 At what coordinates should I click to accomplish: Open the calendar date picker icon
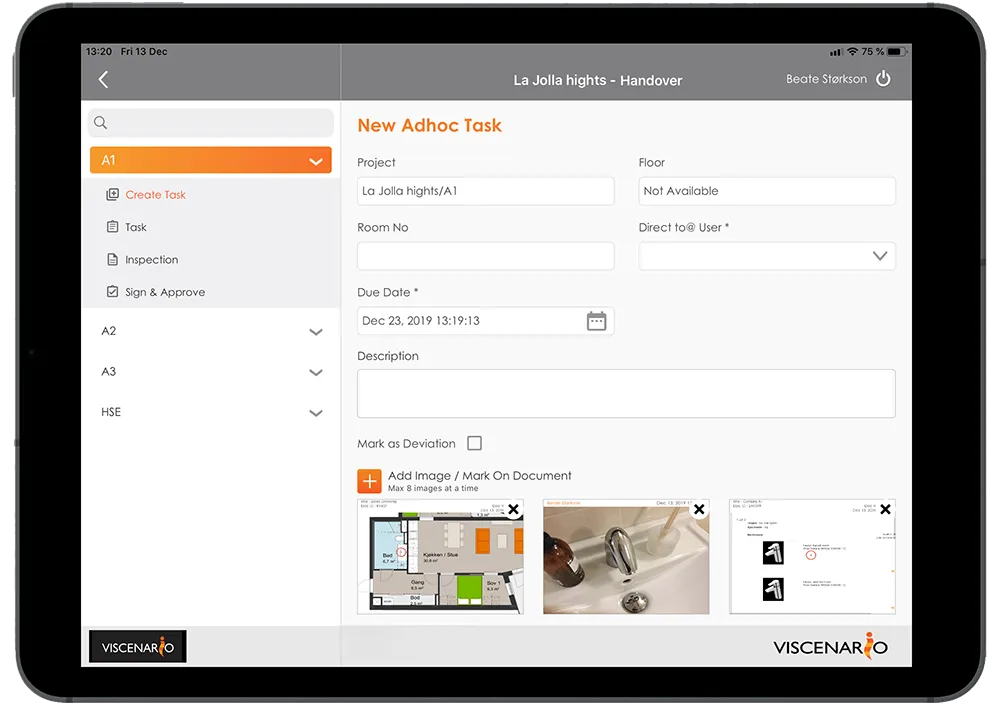click(x=596, y=321)
